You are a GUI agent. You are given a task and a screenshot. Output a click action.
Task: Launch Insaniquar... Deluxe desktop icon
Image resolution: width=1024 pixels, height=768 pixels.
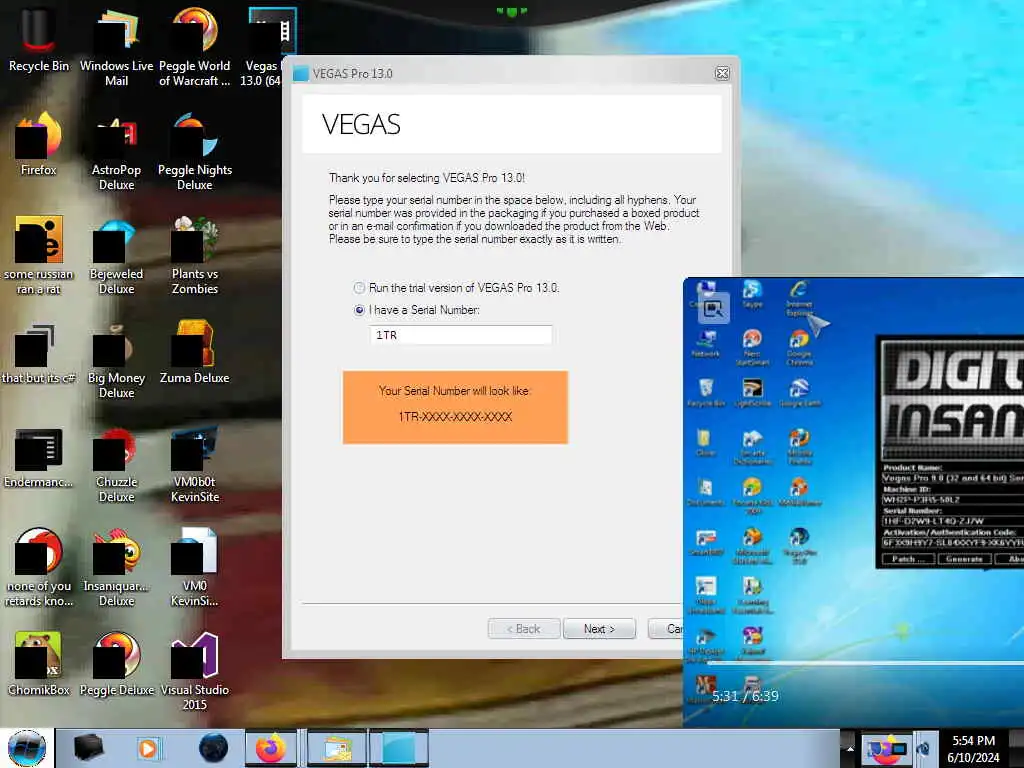116,567
